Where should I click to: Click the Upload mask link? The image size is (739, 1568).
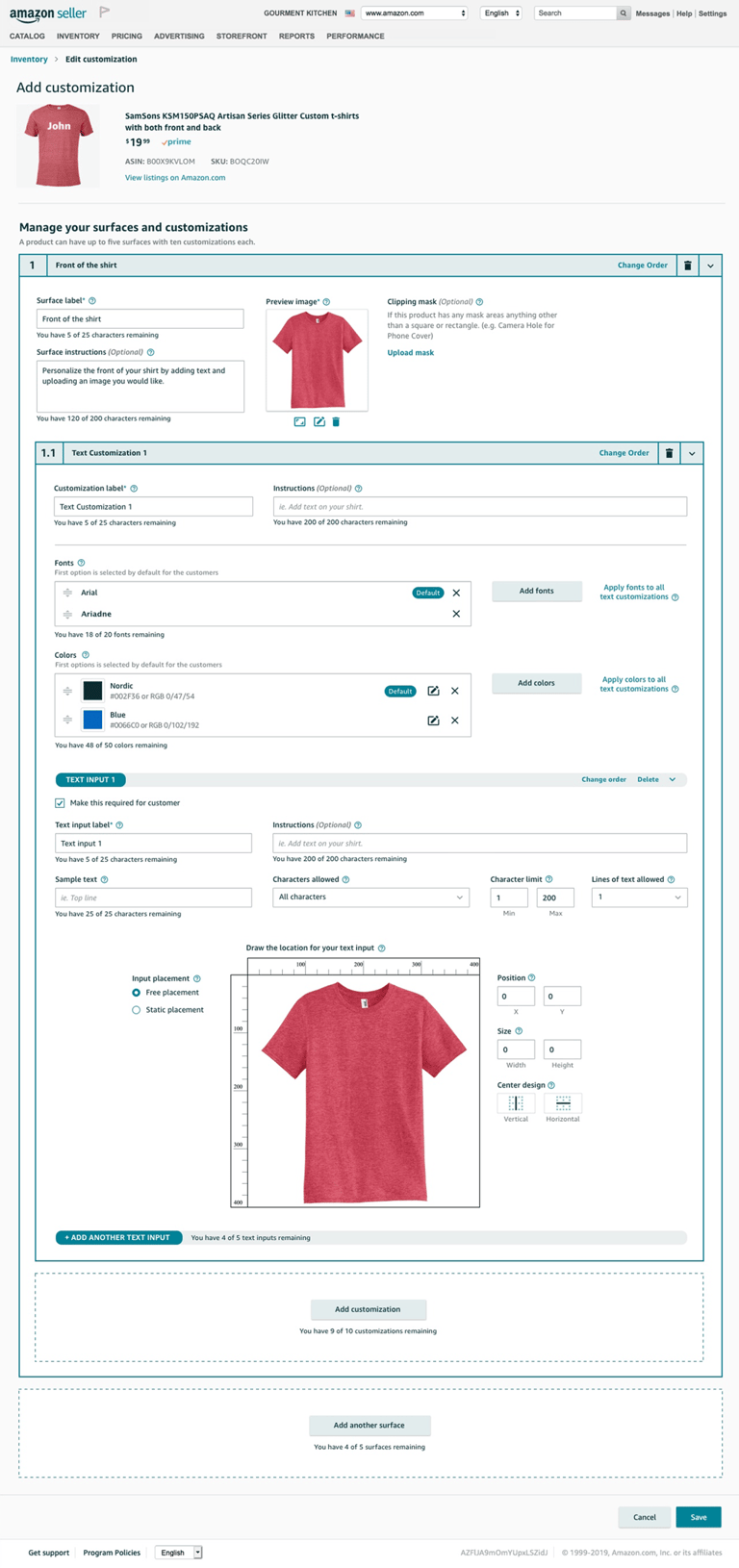pos(411,353)
